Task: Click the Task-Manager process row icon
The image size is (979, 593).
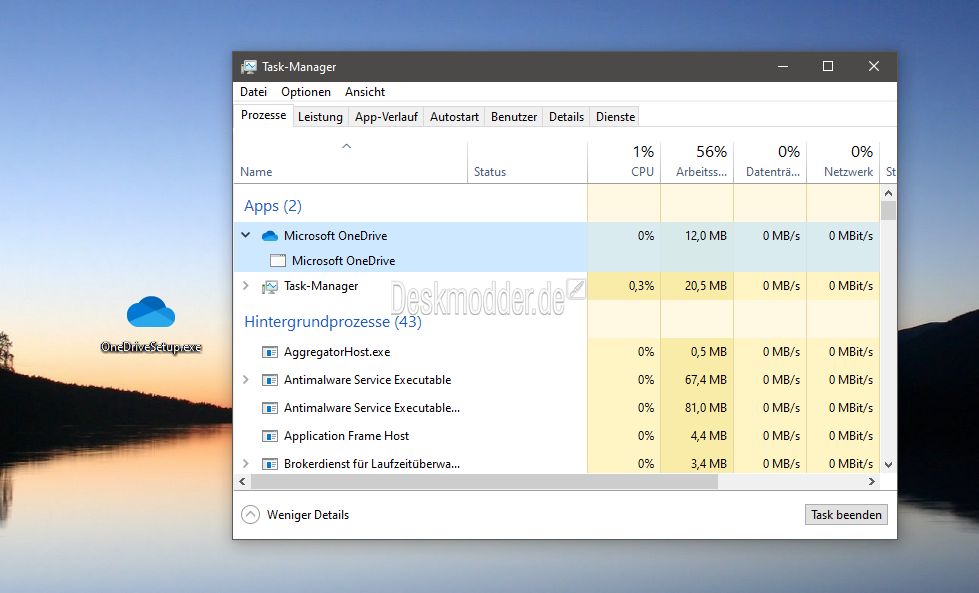Action: pyautogui.click(x=270, y=287)
